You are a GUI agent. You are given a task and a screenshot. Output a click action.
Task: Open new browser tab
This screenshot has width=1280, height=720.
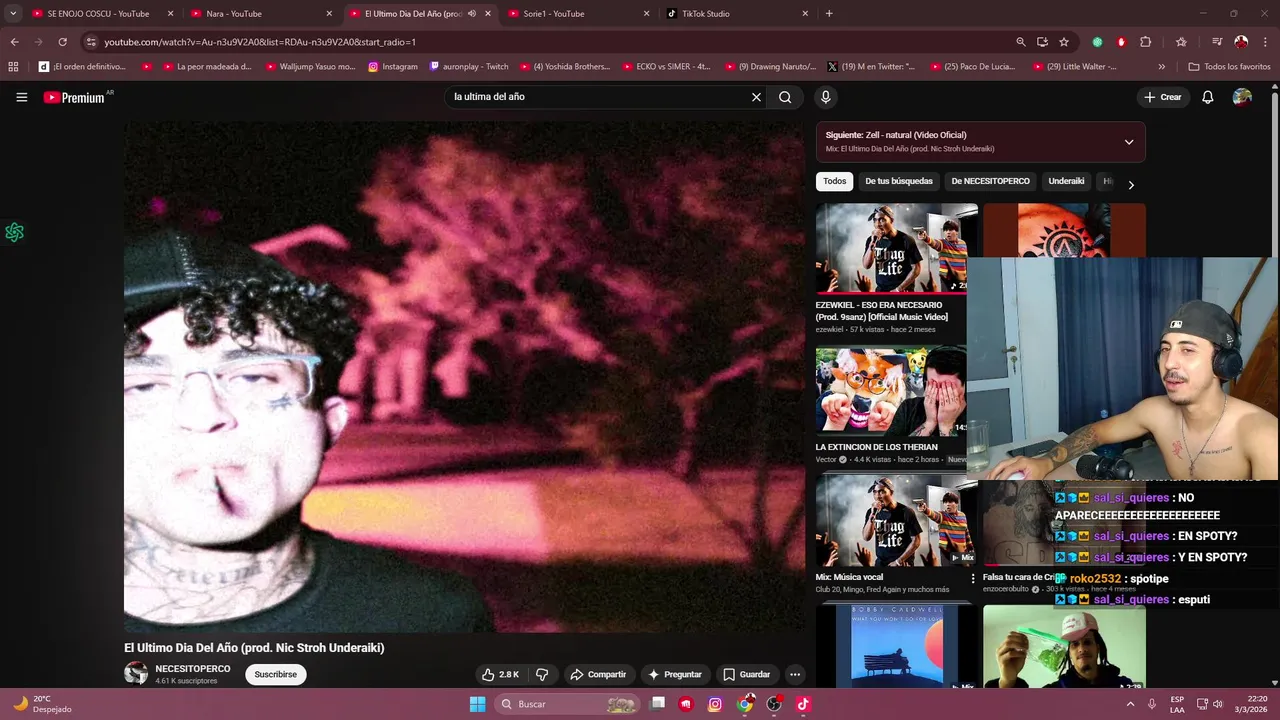[x=829, y=14]
